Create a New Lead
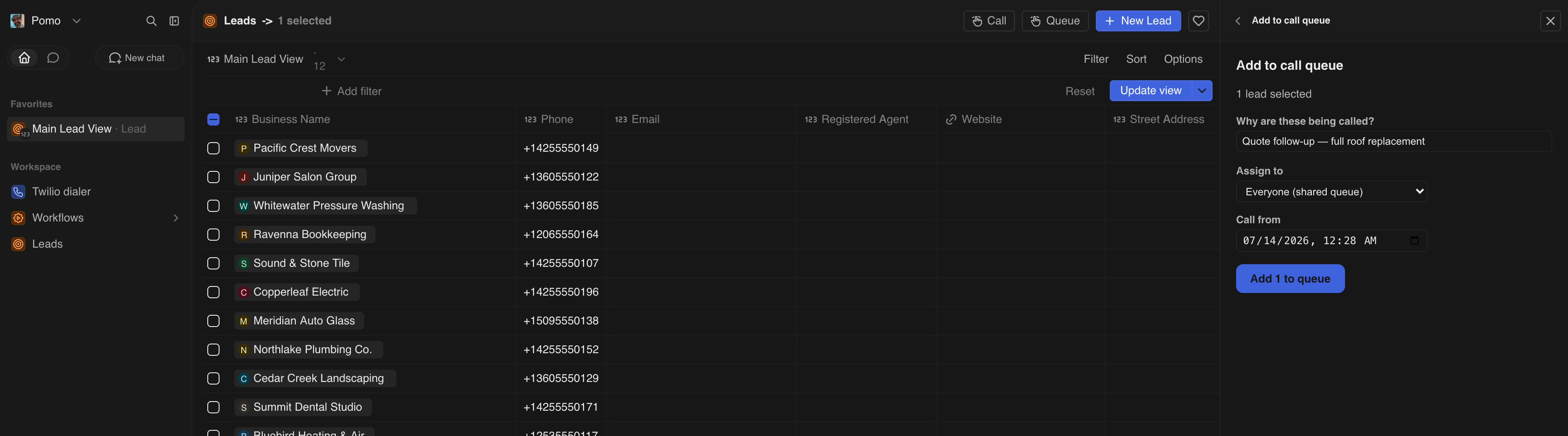 [1138, 20]
